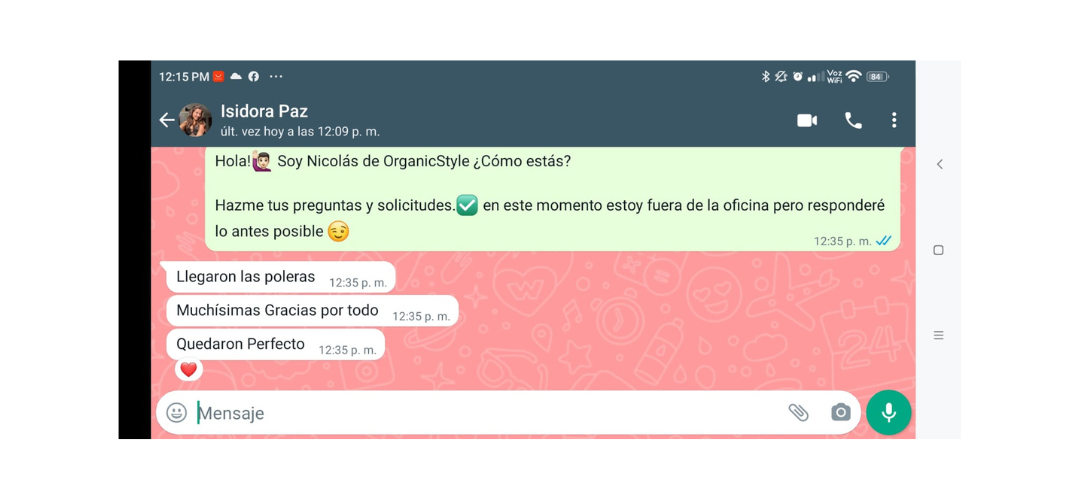Open Isidora Paz profile photo
This screenshot has width=1080, height=500.
point(196,121)
